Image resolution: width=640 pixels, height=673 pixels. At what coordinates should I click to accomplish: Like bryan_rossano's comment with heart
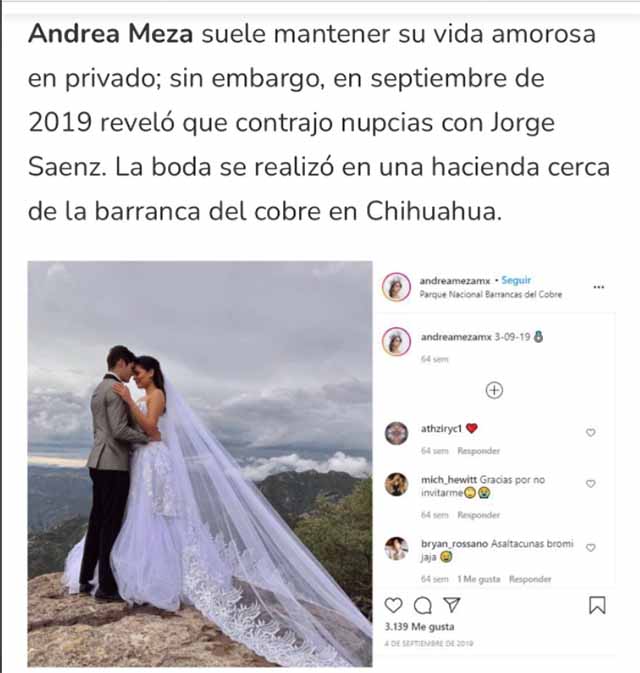(591, 547)
